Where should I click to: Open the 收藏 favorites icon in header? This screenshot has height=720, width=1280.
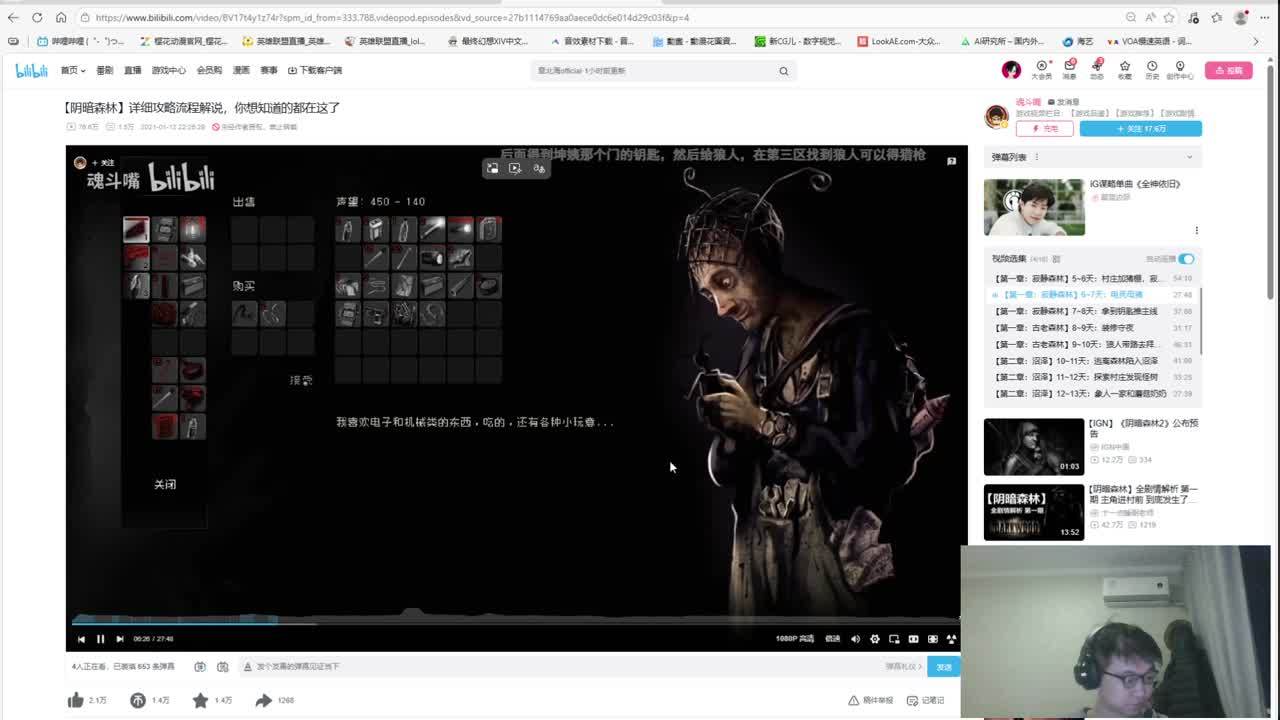1125,70
